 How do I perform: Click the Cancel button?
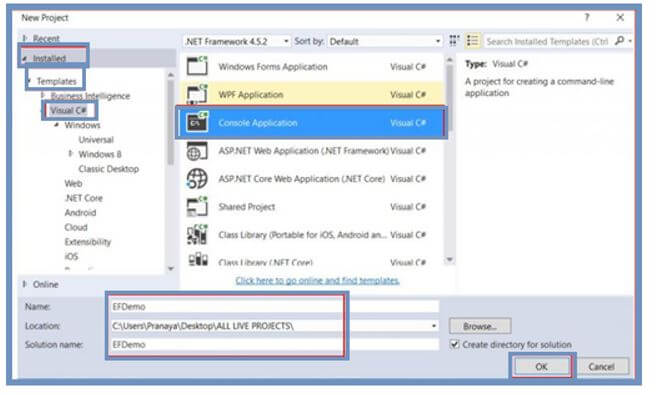pos(601,366)
